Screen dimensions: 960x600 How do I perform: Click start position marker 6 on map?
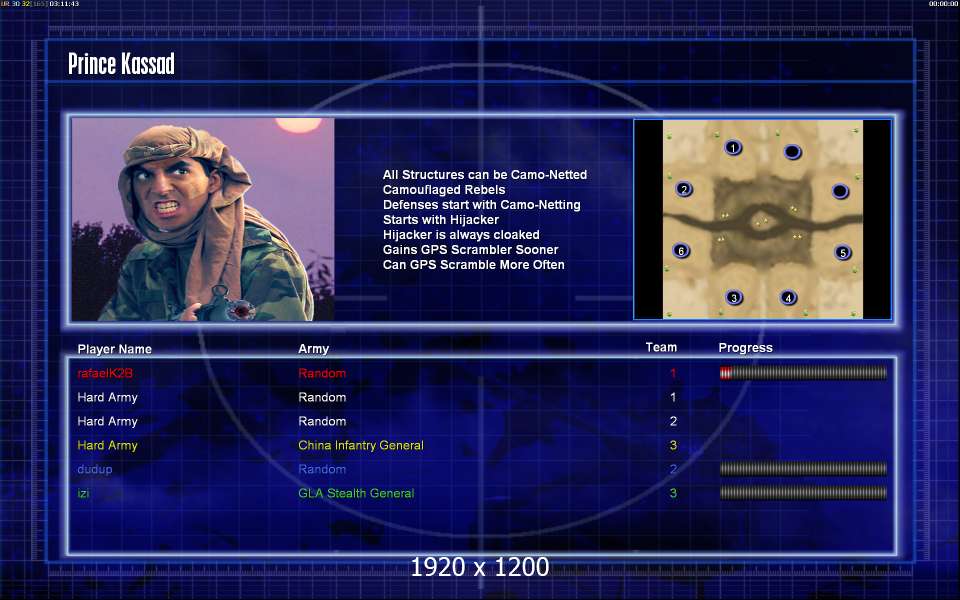681,250
